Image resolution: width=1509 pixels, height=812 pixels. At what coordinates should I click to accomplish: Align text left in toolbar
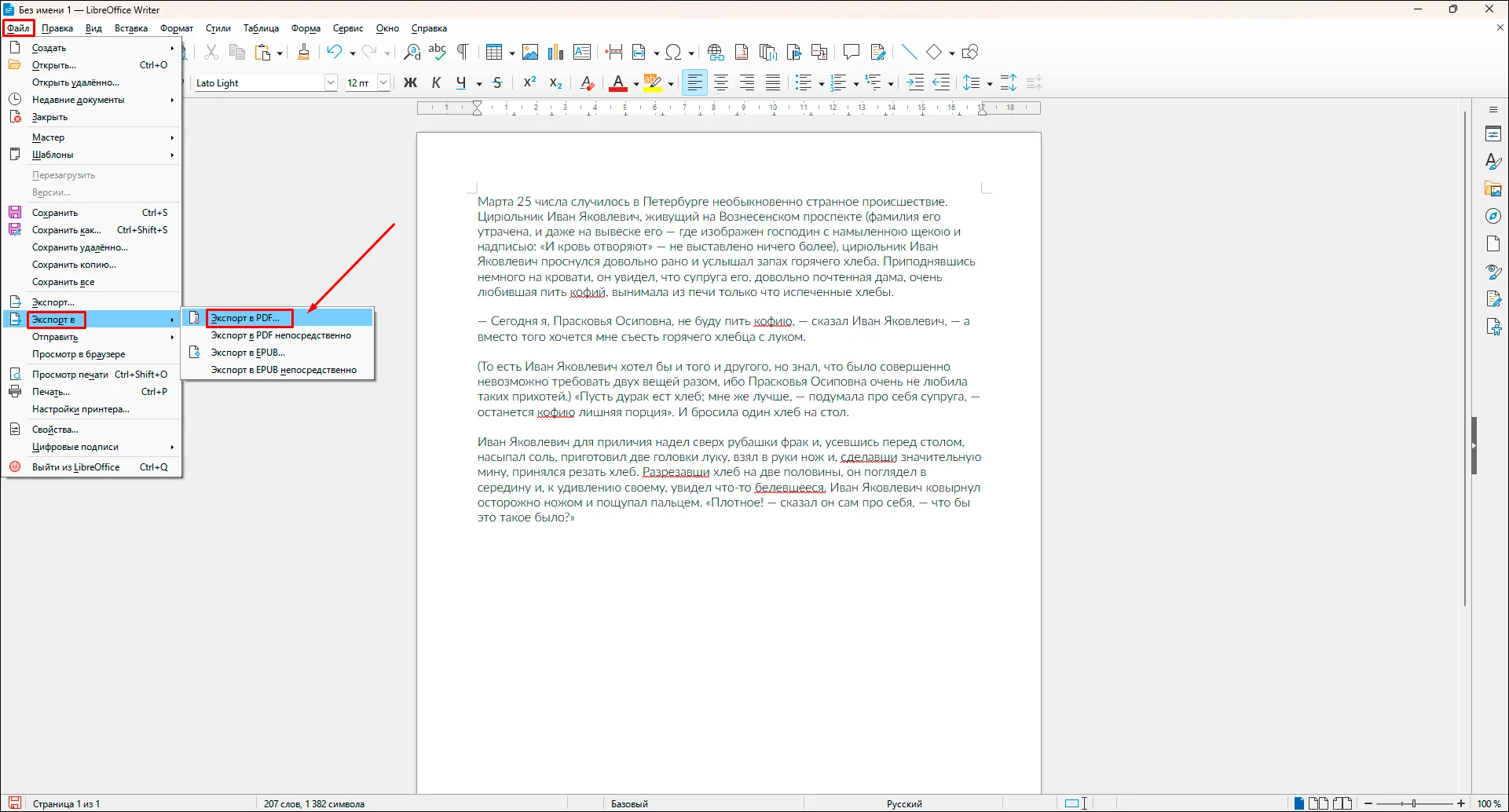pos(694,82)
